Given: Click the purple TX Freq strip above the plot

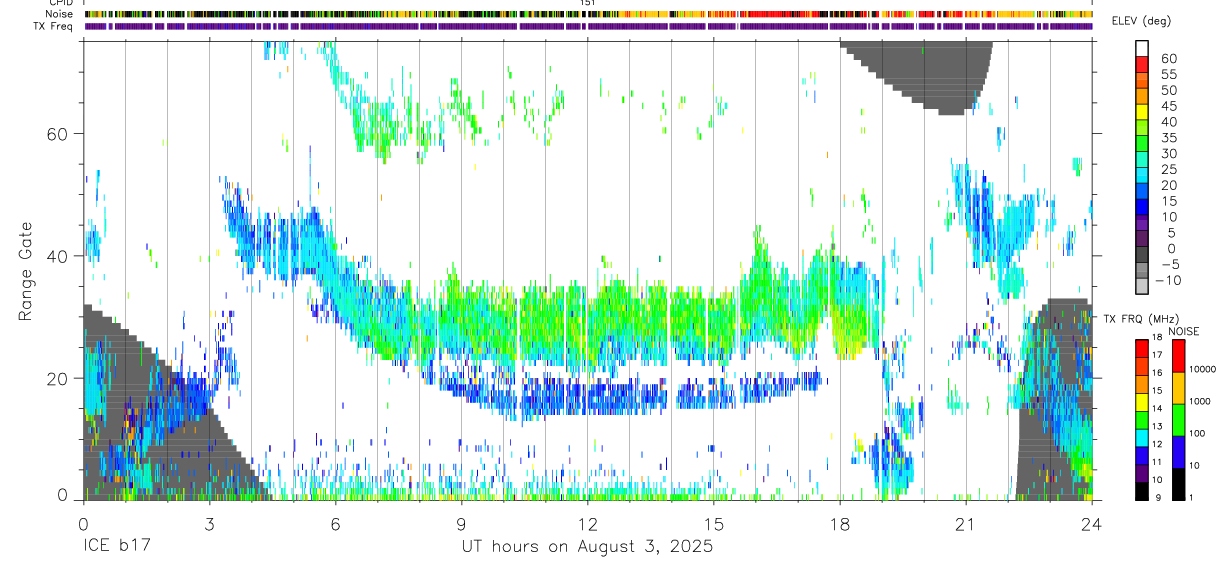Looking at the screenshot, I should pyautogui.click(x=588, y=26).
